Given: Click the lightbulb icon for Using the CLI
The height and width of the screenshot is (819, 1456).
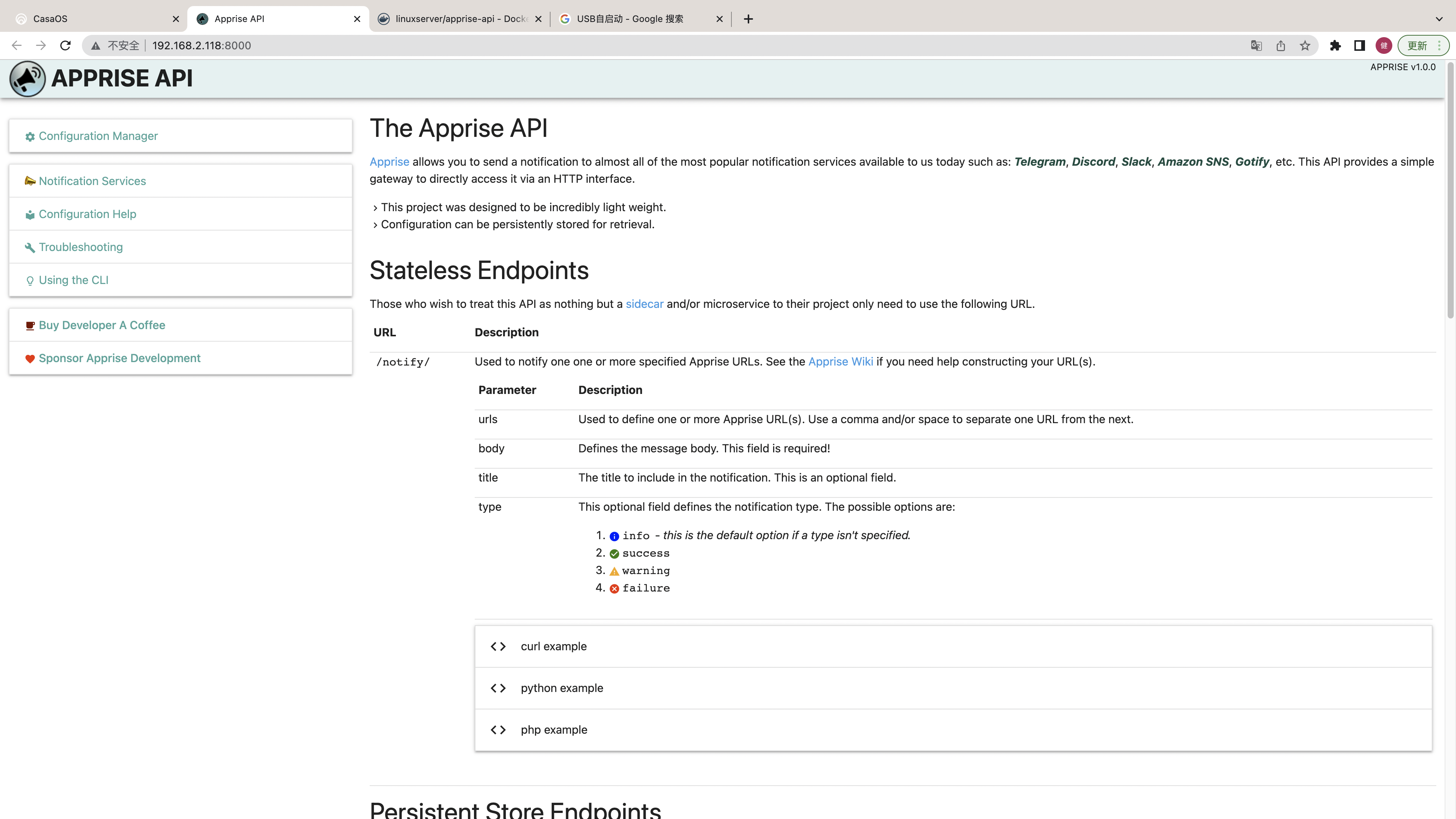Looking at the screenshot, I should coord(30,280).
